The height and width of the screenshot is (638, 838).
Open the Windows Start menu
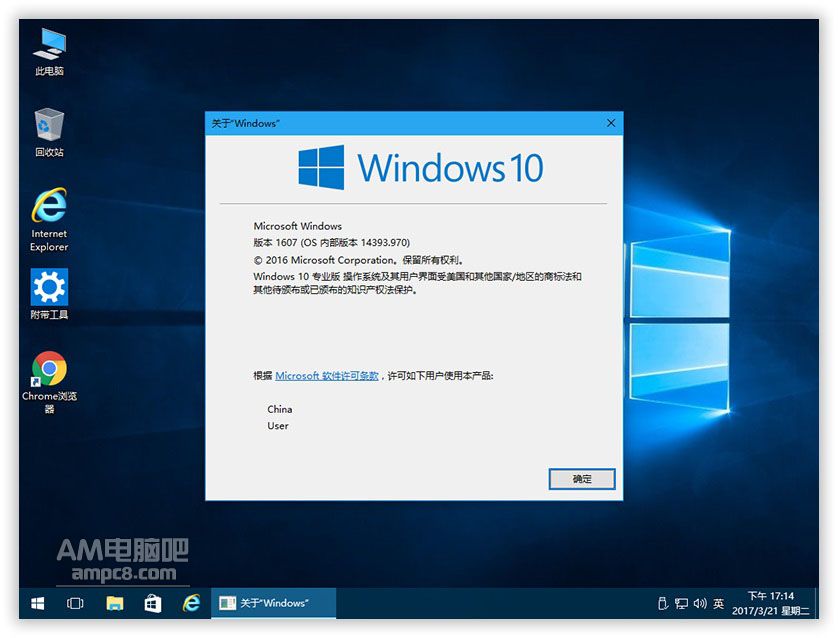point(37,603)
